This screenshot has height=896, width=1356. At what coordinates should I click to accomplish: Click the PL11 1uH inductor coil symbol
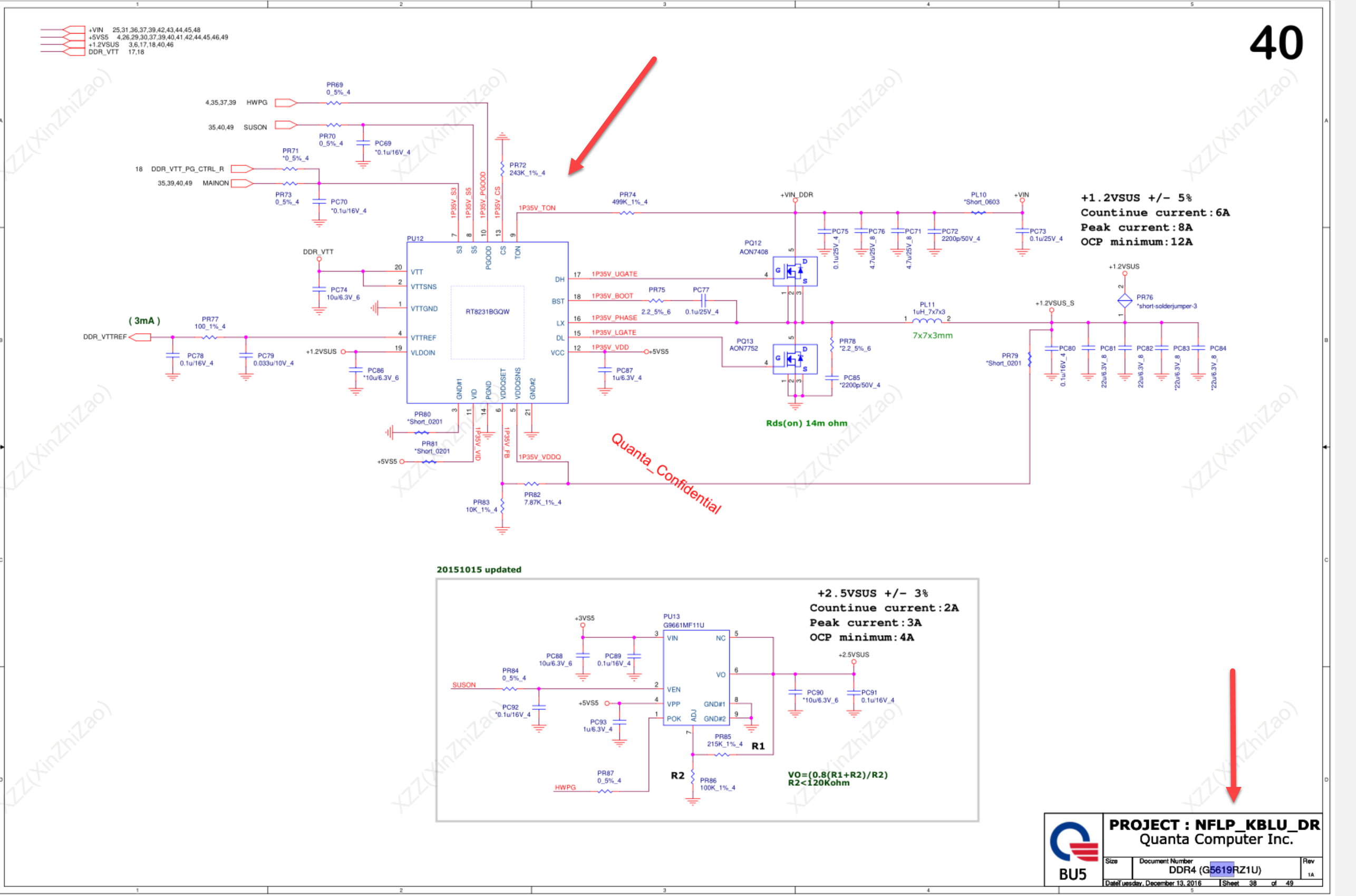pyautogui.click(x=926, y=320)
